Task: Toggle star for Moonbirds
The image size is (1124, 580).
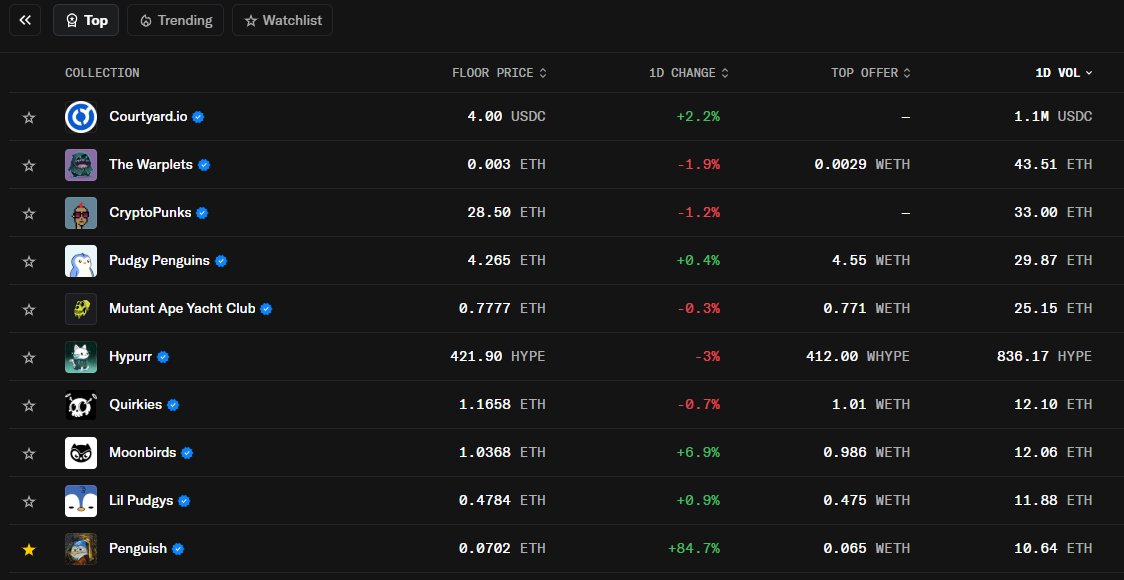Action: [x=29, y=453]
